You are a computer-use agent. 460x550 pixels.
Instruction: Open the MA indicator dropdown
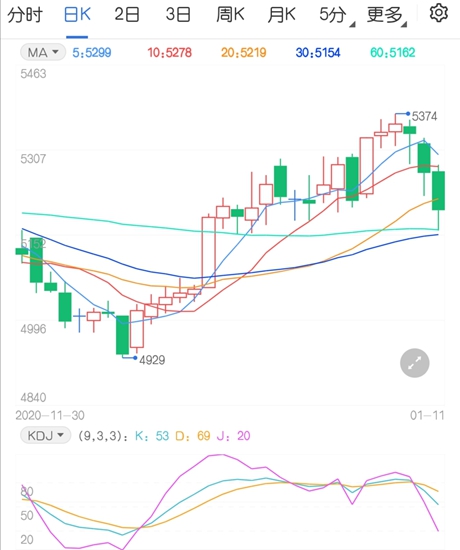43,53
